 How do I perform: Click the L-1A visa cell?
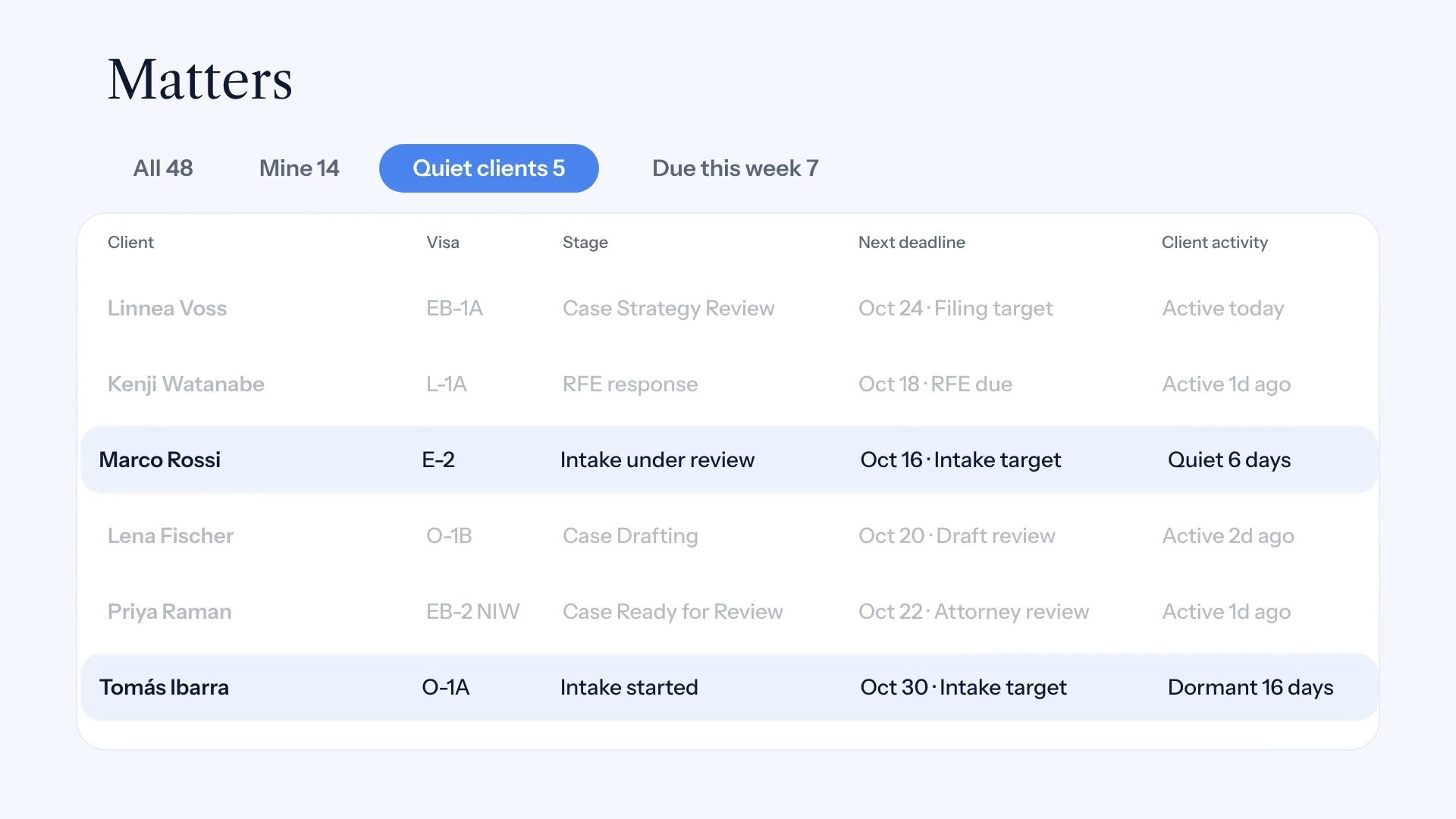(x=447, y=384)
